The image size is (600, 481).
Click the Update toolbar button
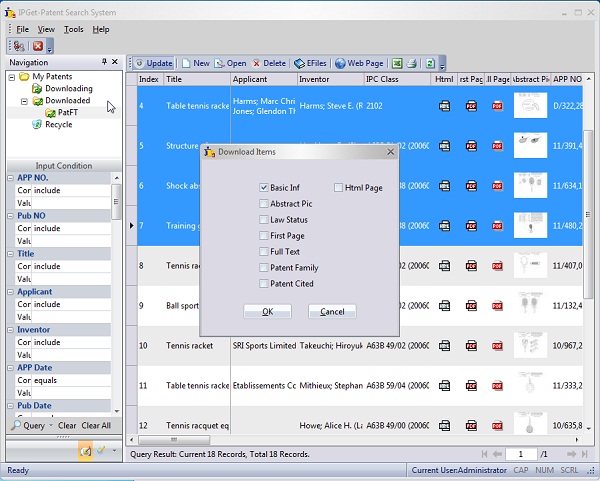coord(153,63)
